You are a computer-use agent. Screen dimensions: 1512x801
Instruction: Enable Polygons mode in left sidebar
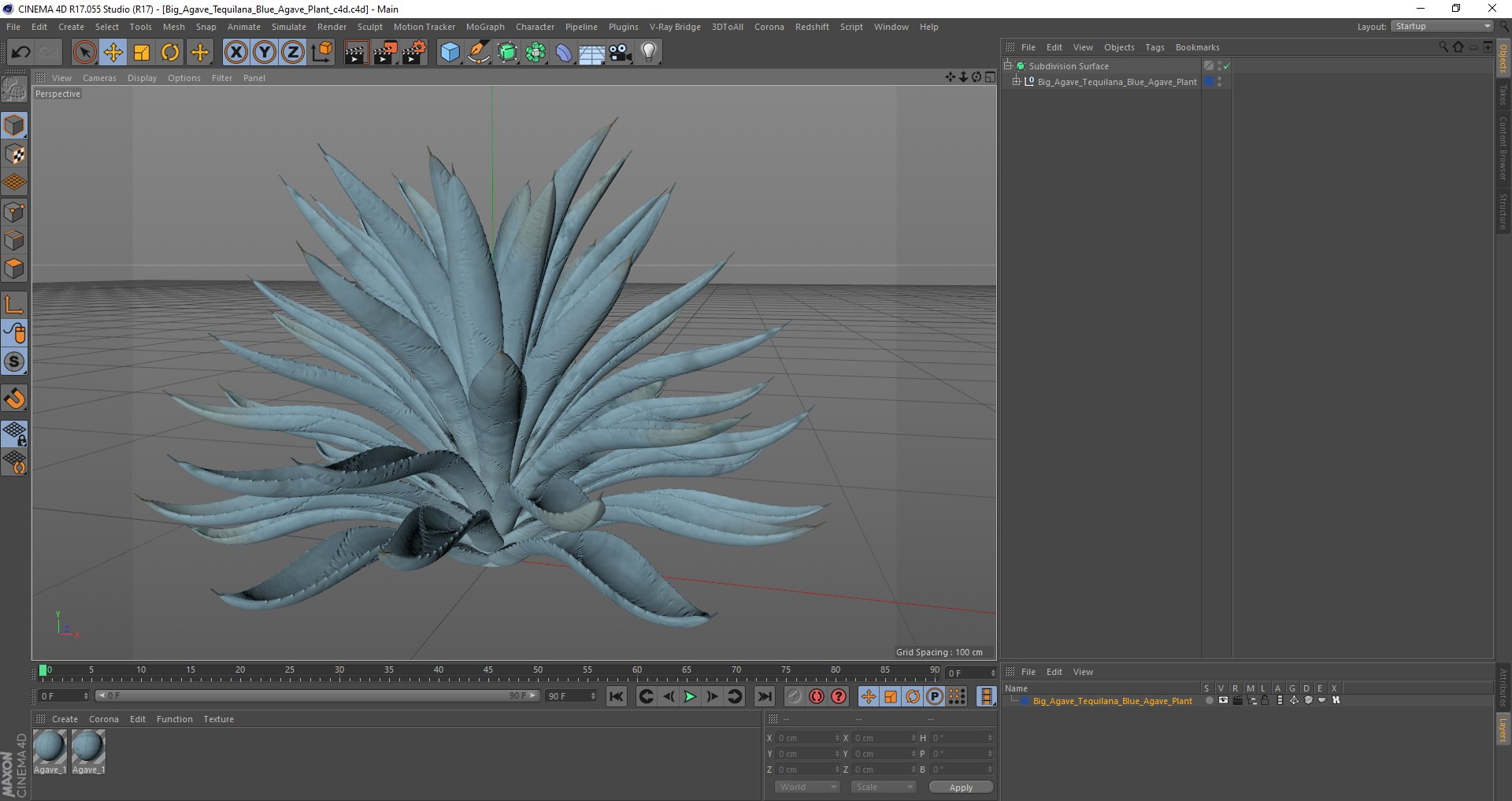[14, 269]
